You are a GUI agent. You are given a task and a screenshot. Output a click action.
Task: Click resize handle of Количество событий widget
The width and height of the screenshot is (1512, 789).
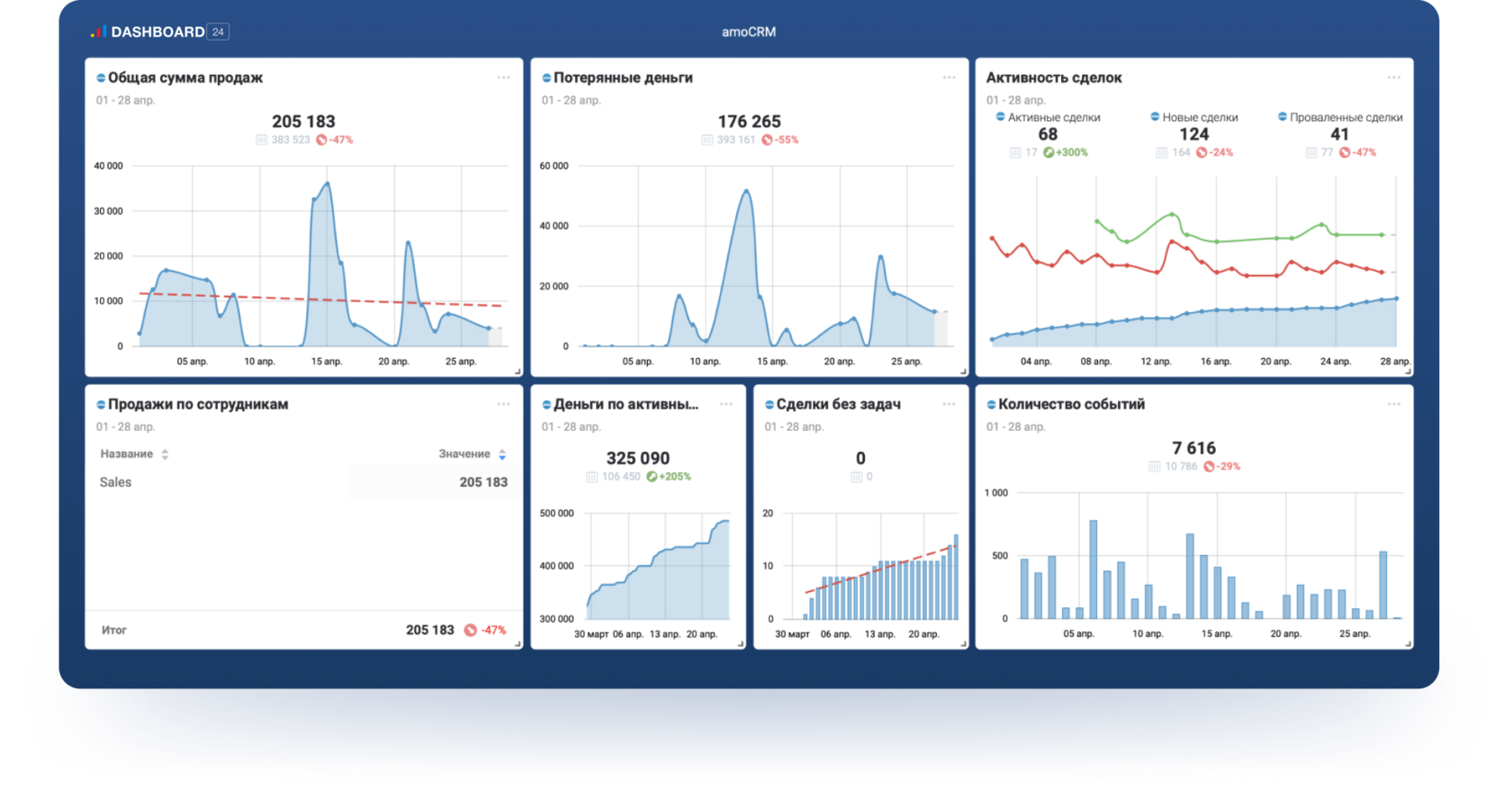[1408, 643]
